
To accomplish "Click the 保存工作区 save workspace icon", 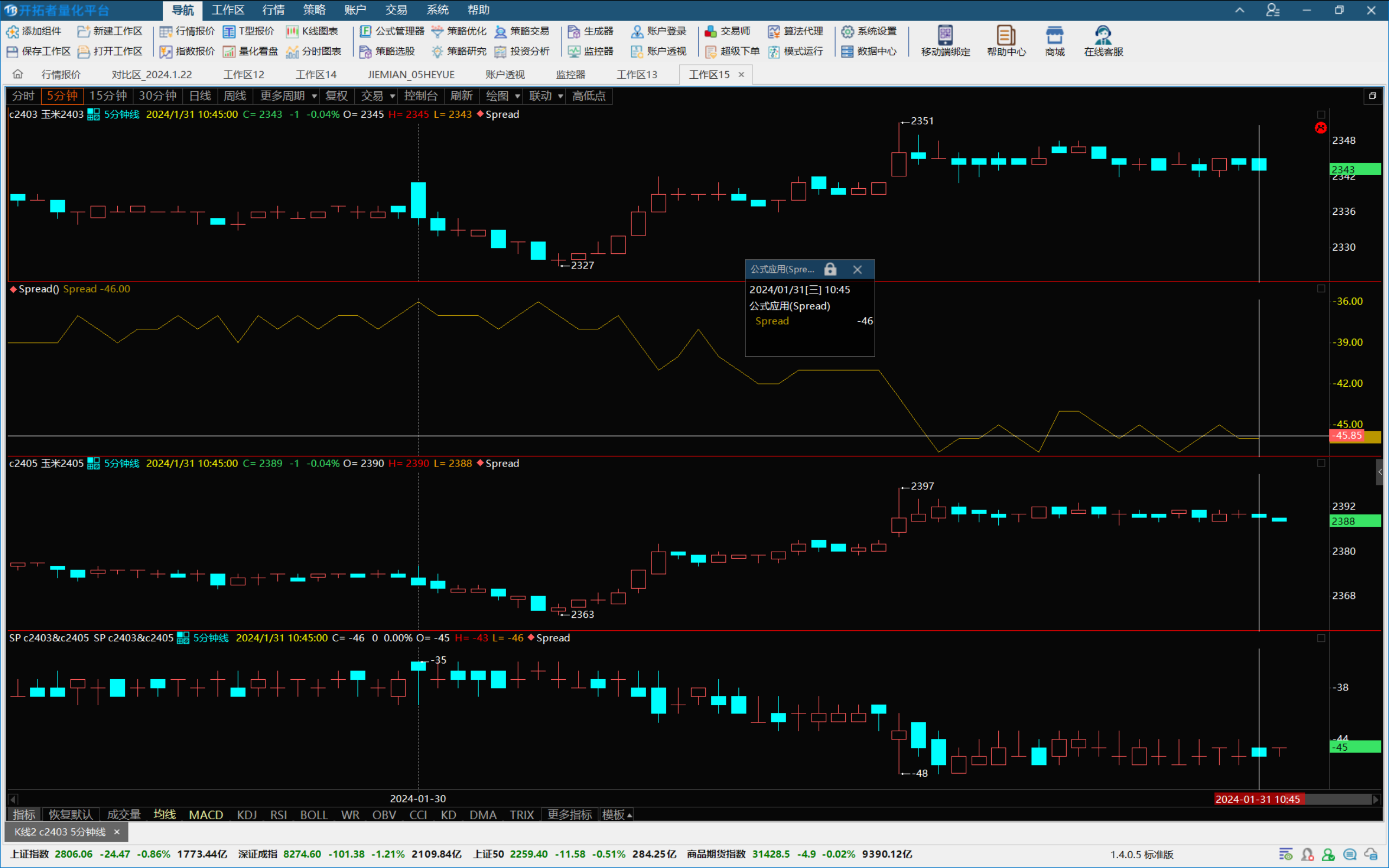I will [12, 52].
